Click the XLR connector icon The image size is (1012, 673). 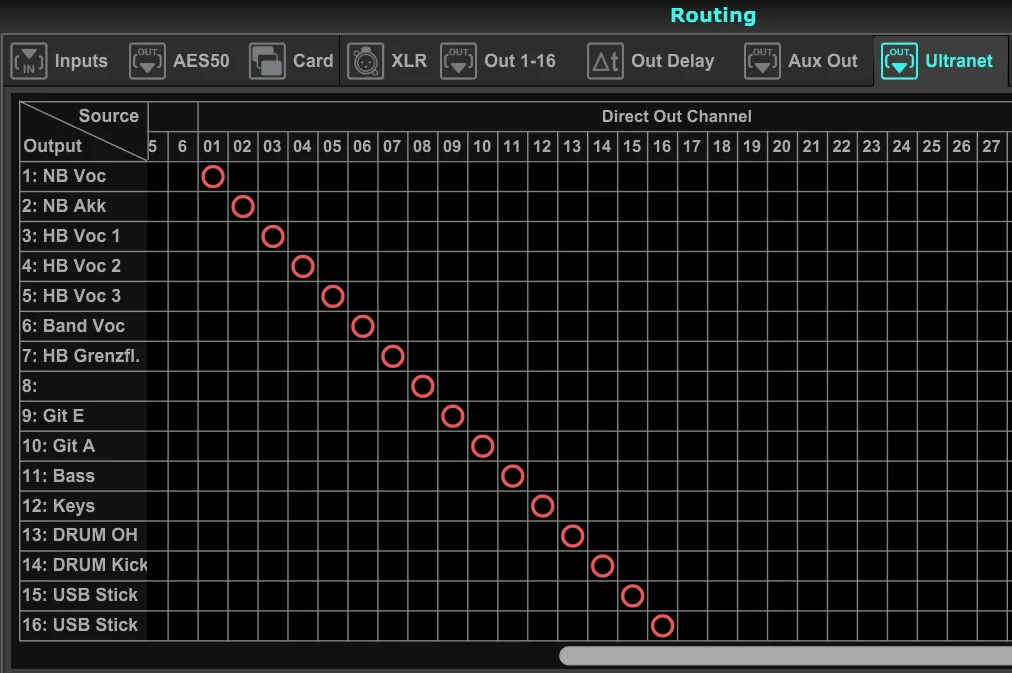366,61
